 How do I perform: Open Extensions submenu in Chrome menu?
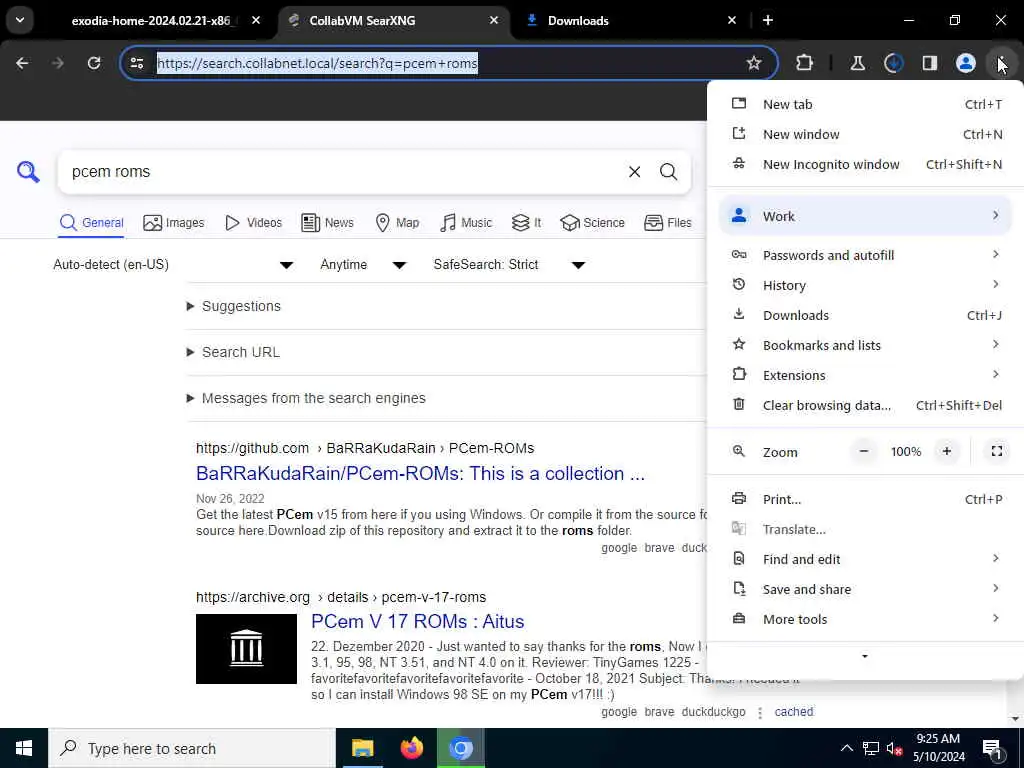coord(865,376)
